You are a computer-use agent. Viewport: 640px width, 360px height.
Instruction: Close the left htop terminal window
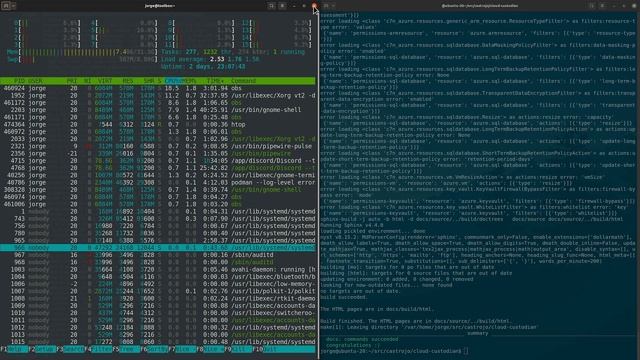pos(314,6)
